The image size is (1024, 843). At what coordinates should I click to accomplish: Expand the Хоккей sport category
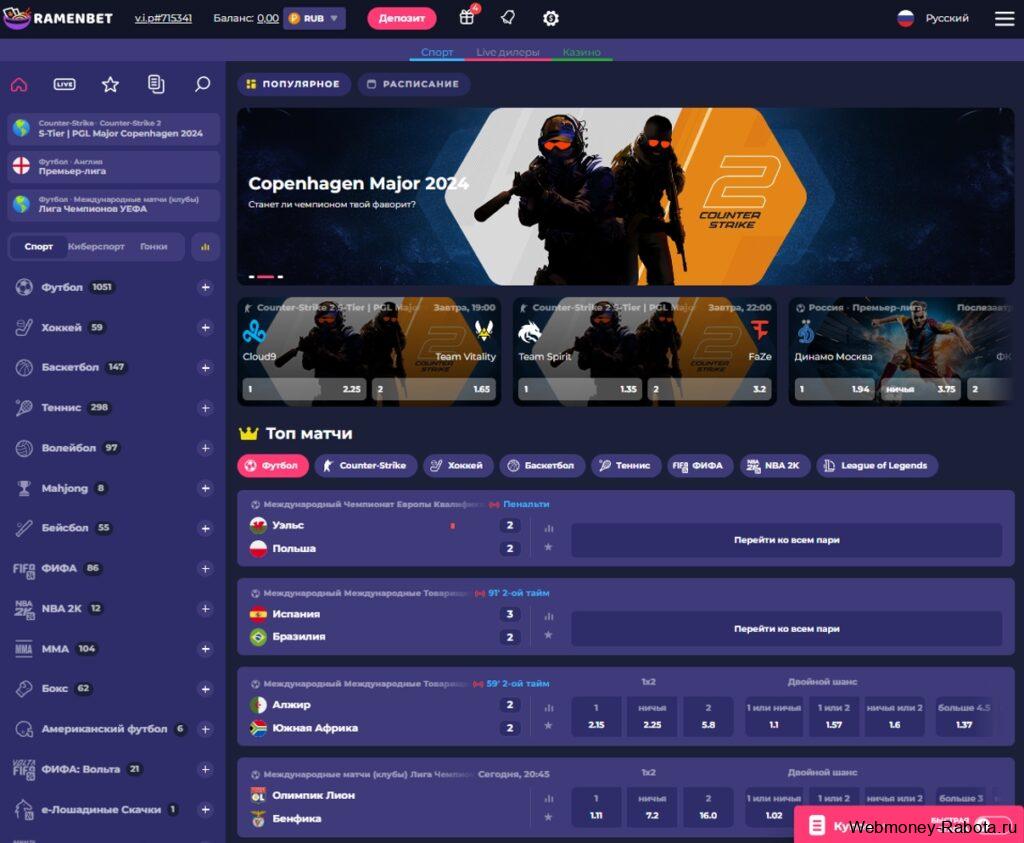(x=205, y=327)
